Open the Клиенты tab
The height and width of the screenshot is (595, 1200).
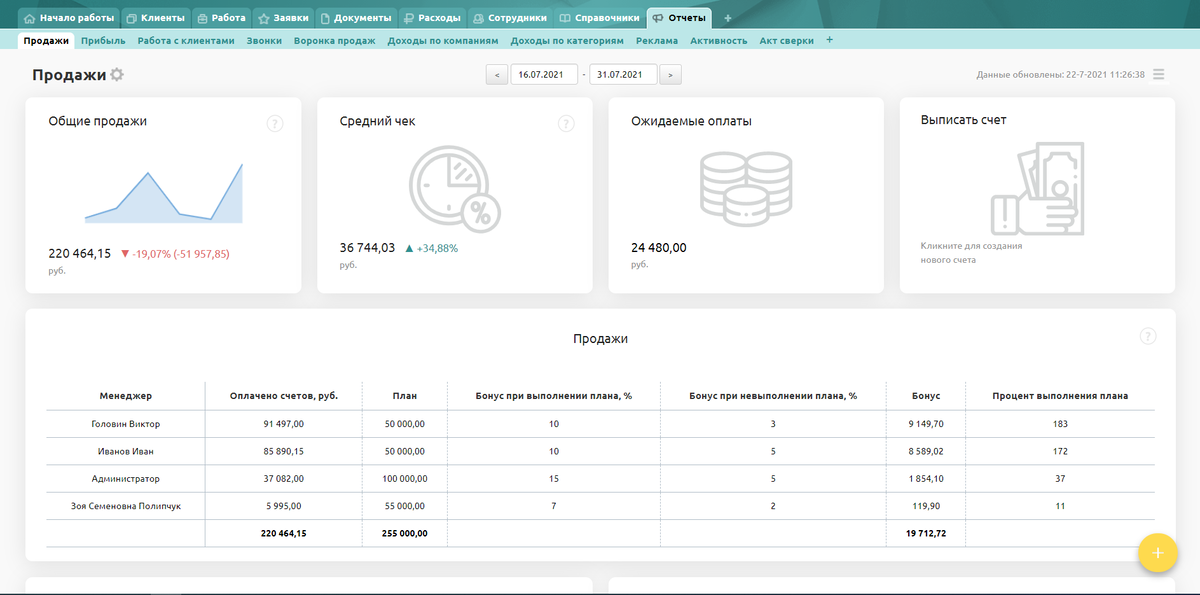(154, 18)
